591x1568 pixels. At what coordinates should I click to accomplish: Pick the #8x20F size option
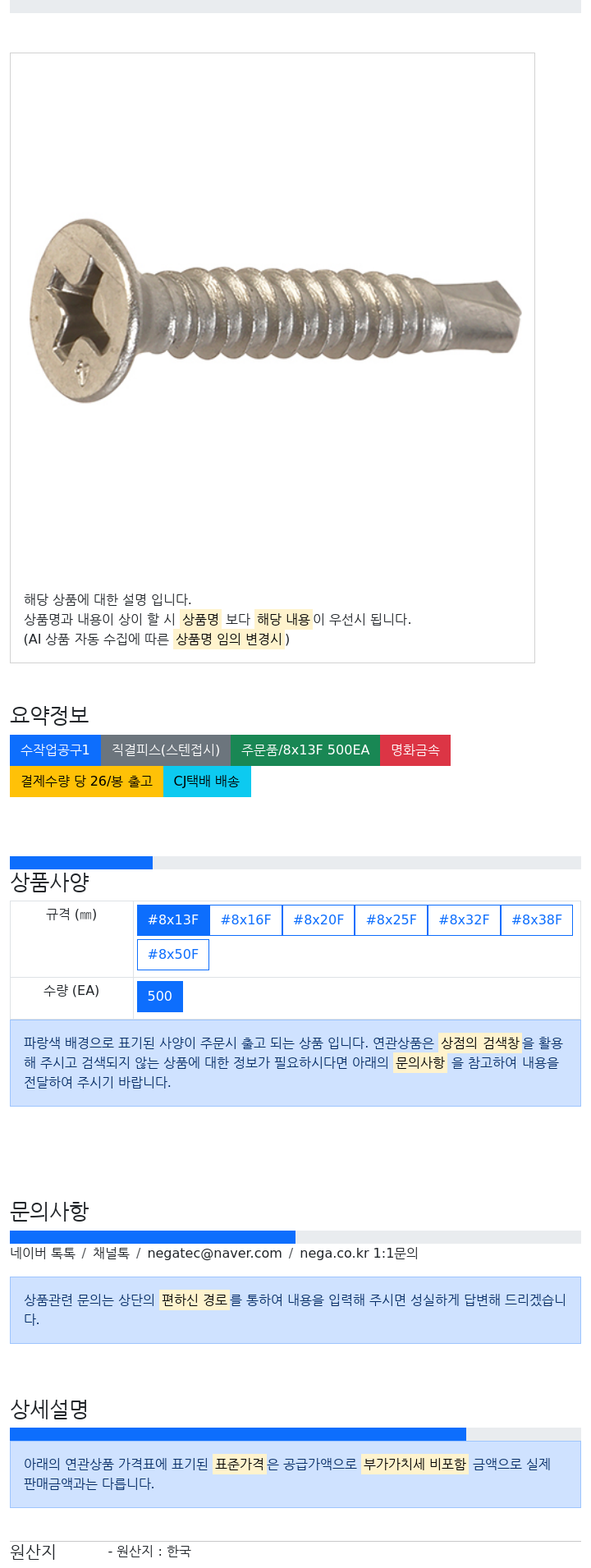(x=318, y=920)
